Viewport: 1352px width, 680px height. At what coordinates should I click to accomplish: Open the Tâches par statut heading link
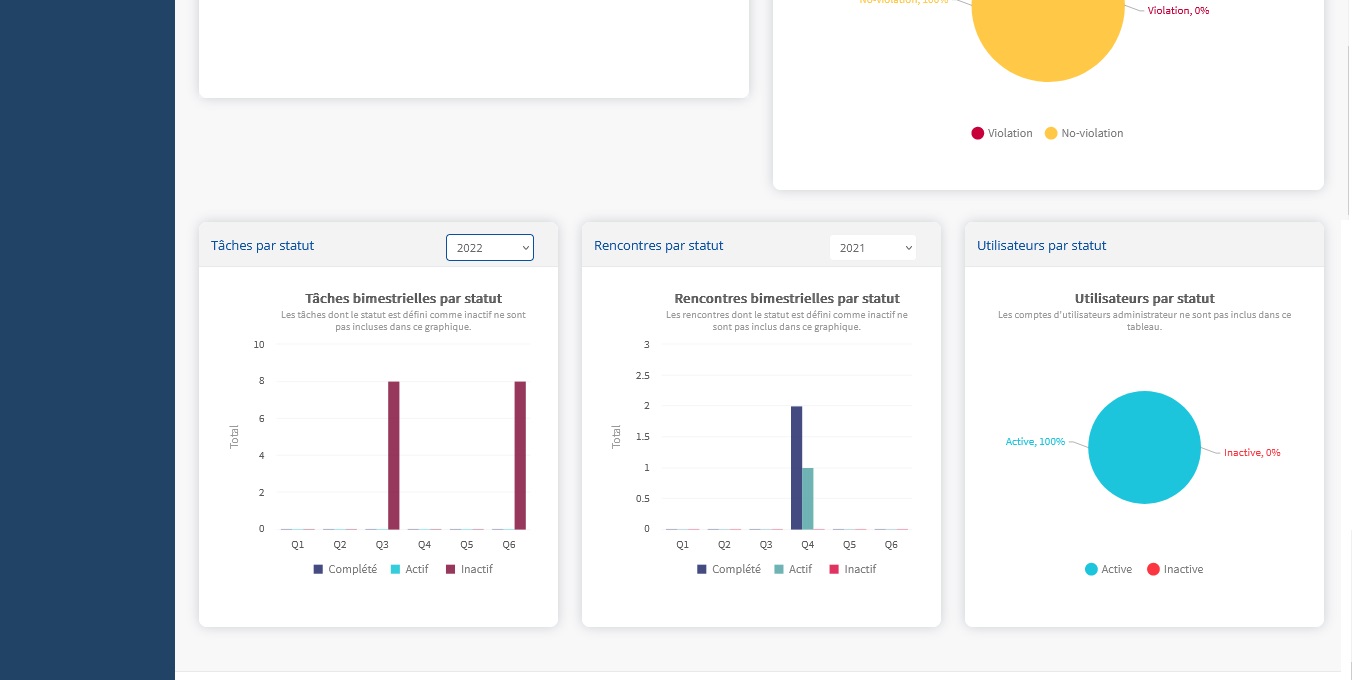point(263,245)
